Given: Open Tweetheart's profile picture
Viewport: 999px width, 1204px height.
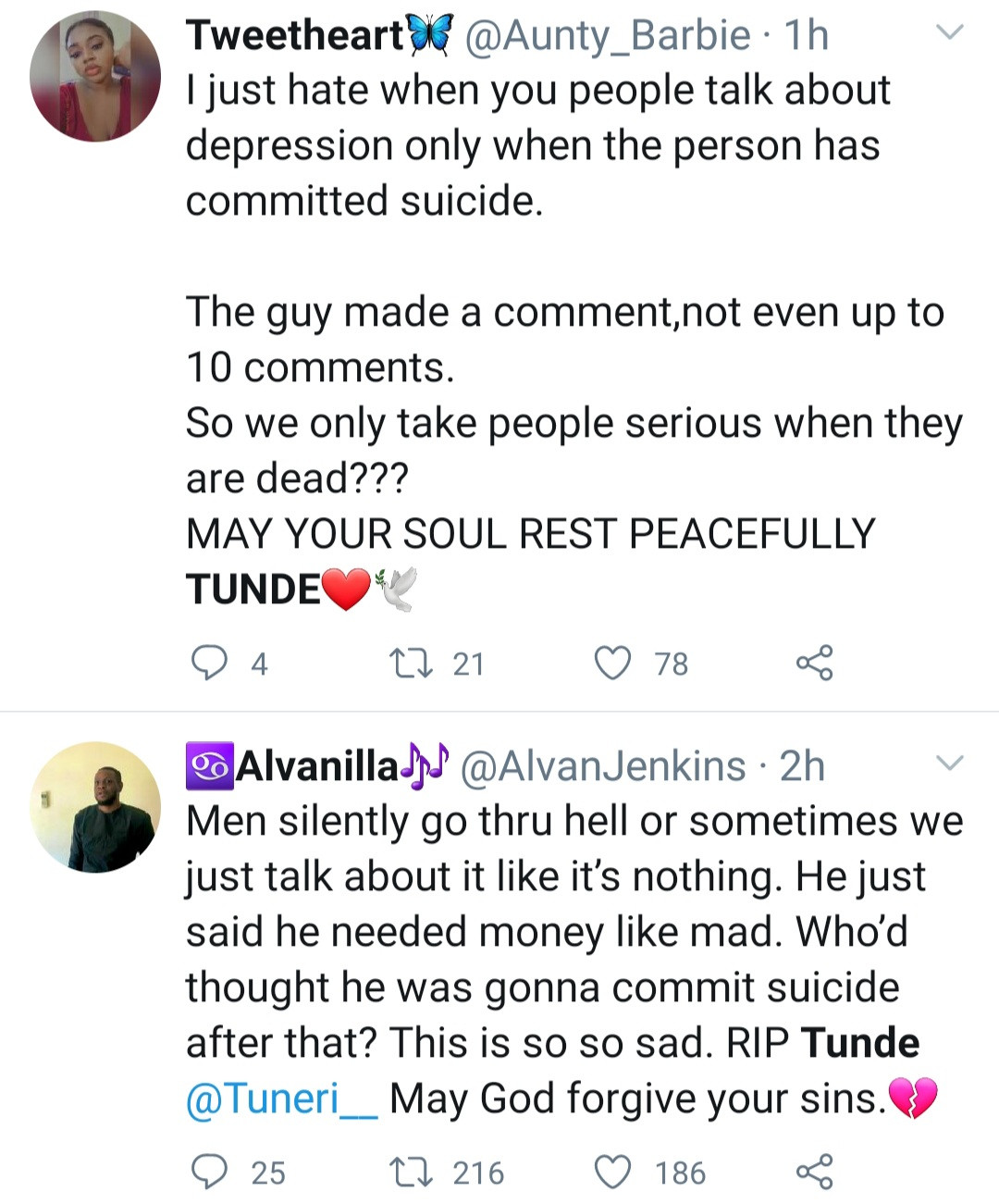Looking at the screenshot, I should [x=95, y=76].
